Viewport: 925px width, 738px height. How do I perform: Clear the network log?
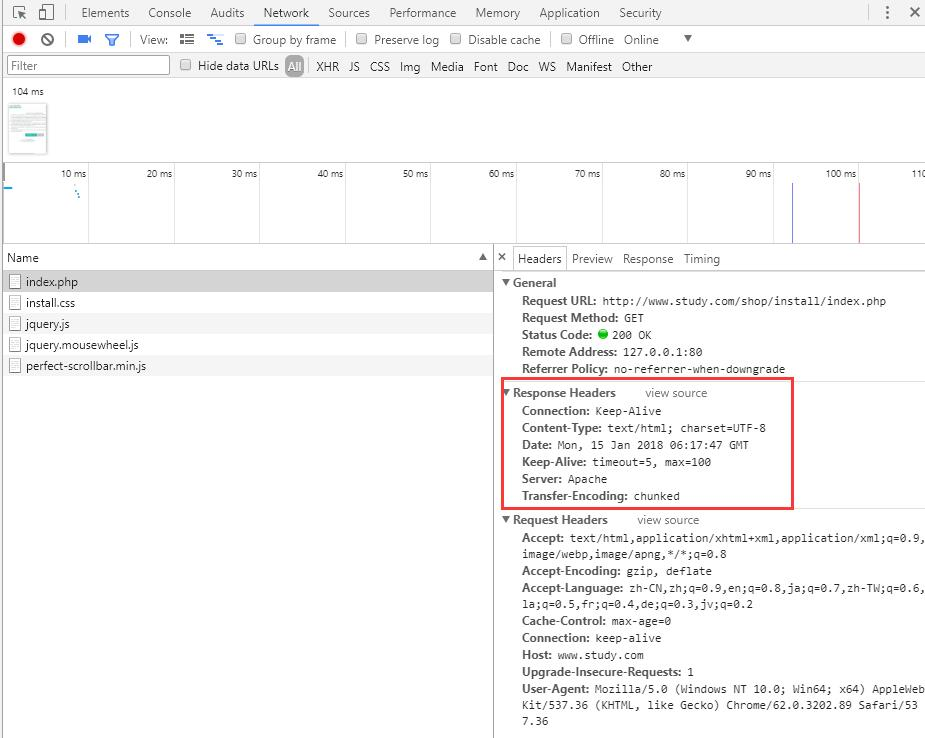(x=47, y=40)
